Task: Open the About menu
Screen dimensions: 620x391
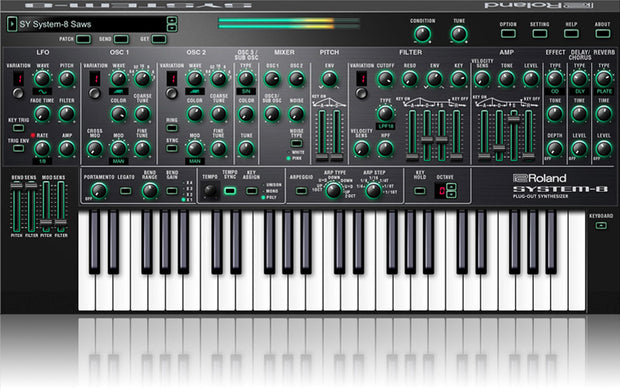Action: click(x=603, y=34)
